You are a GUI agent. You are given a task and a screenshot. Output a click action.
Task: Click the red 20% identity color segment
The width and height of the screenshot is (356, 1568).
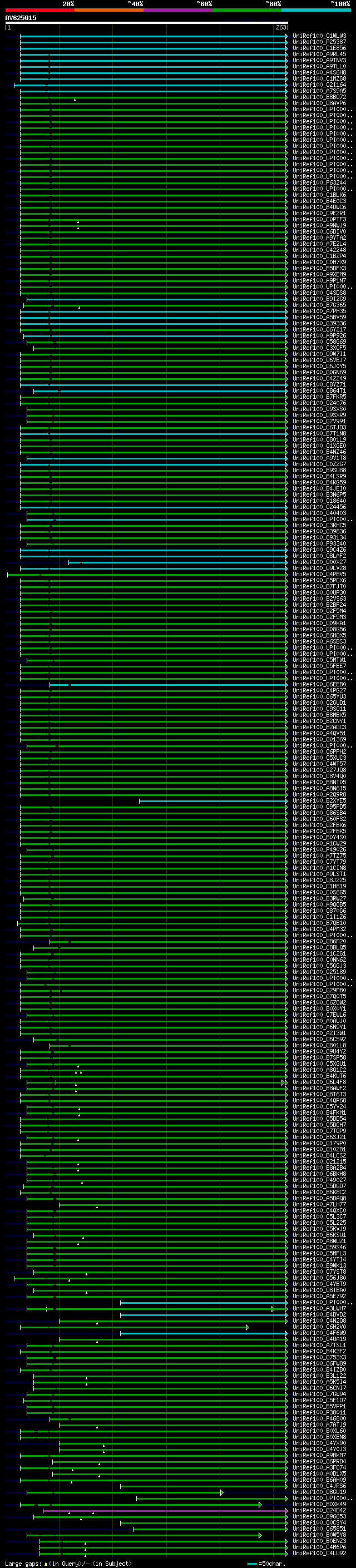tap(39, 10)
